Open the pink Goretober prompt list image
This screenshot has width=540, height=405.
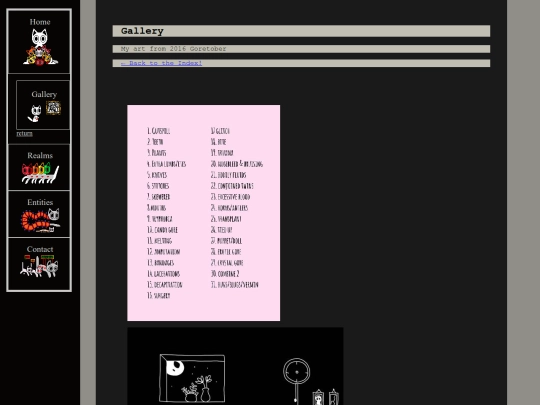[204, 213]
